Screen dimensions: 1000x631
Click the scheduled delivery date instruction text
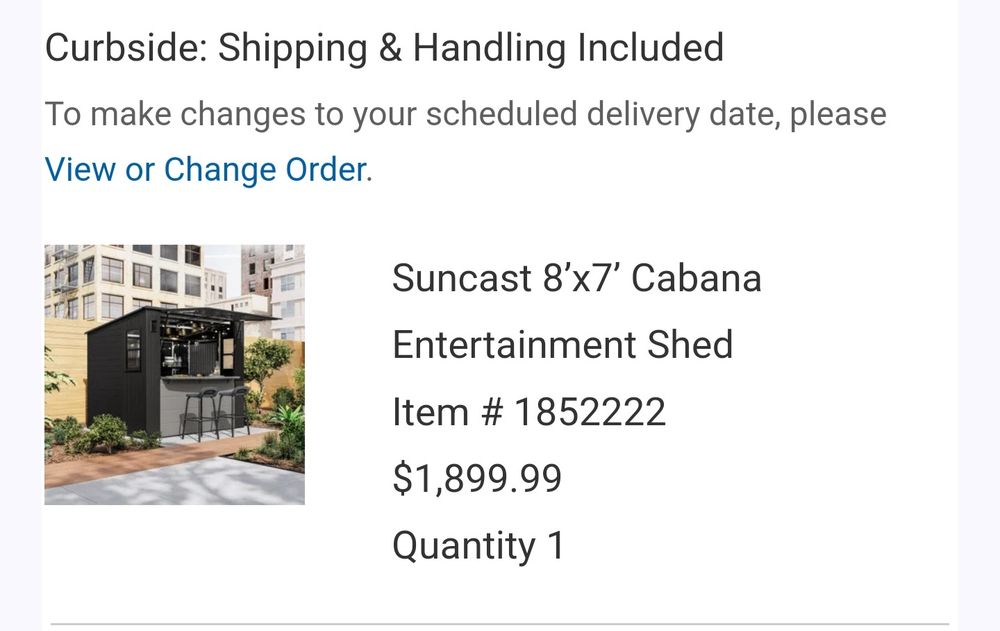pos(466,115)
